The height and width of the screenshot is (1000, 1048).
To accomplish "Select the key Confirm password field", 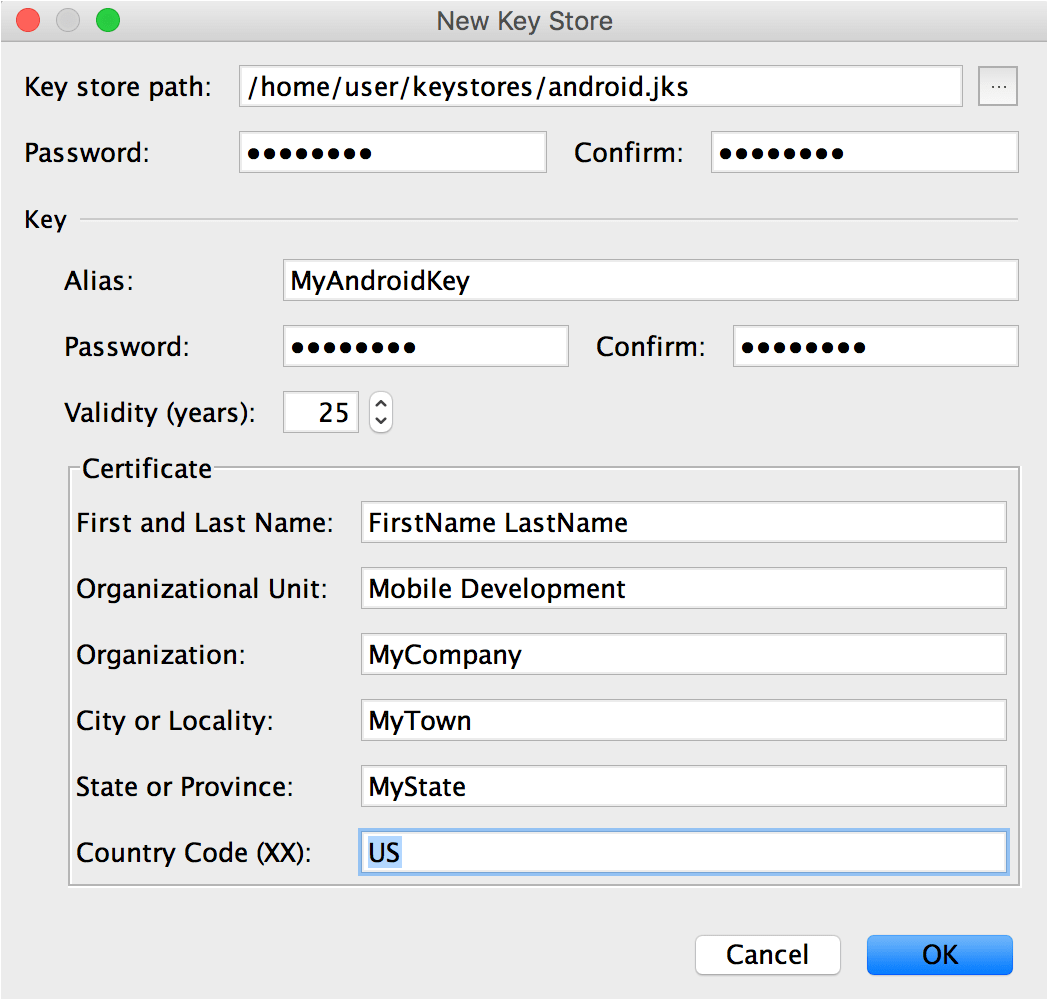I will click(876, 346).
